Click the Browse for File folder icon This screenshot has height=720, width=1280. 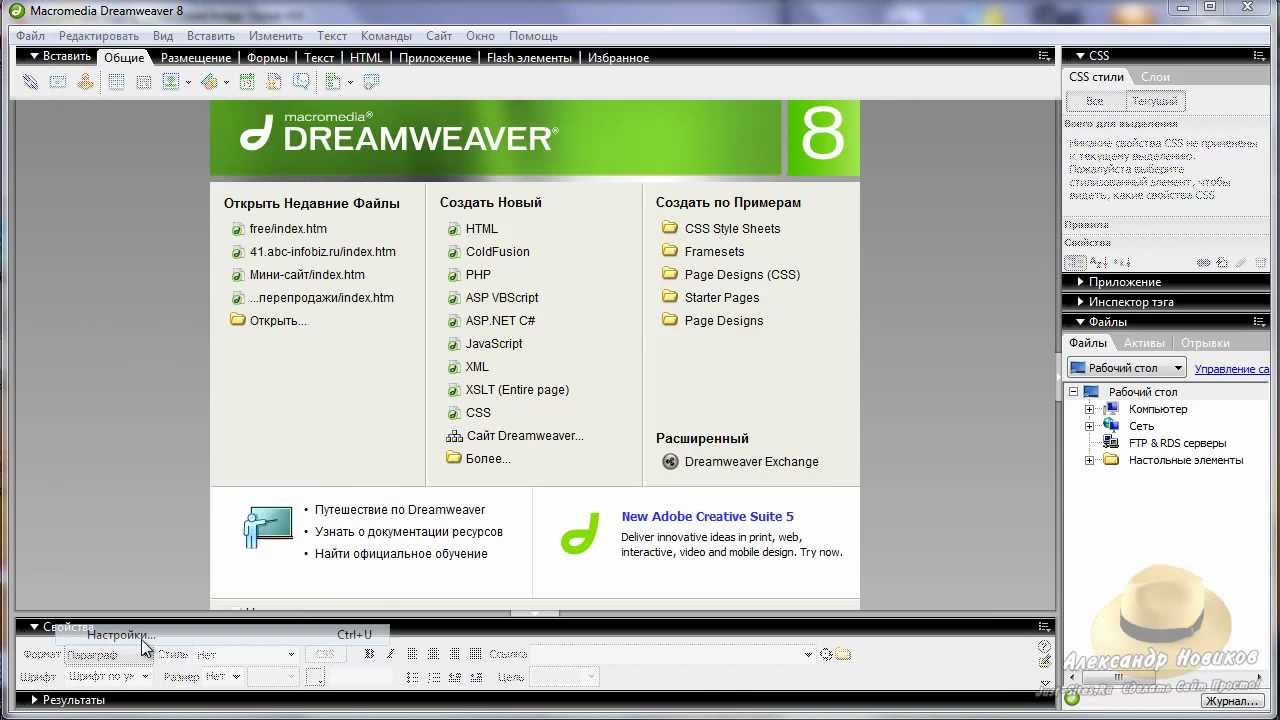[843, 654]
